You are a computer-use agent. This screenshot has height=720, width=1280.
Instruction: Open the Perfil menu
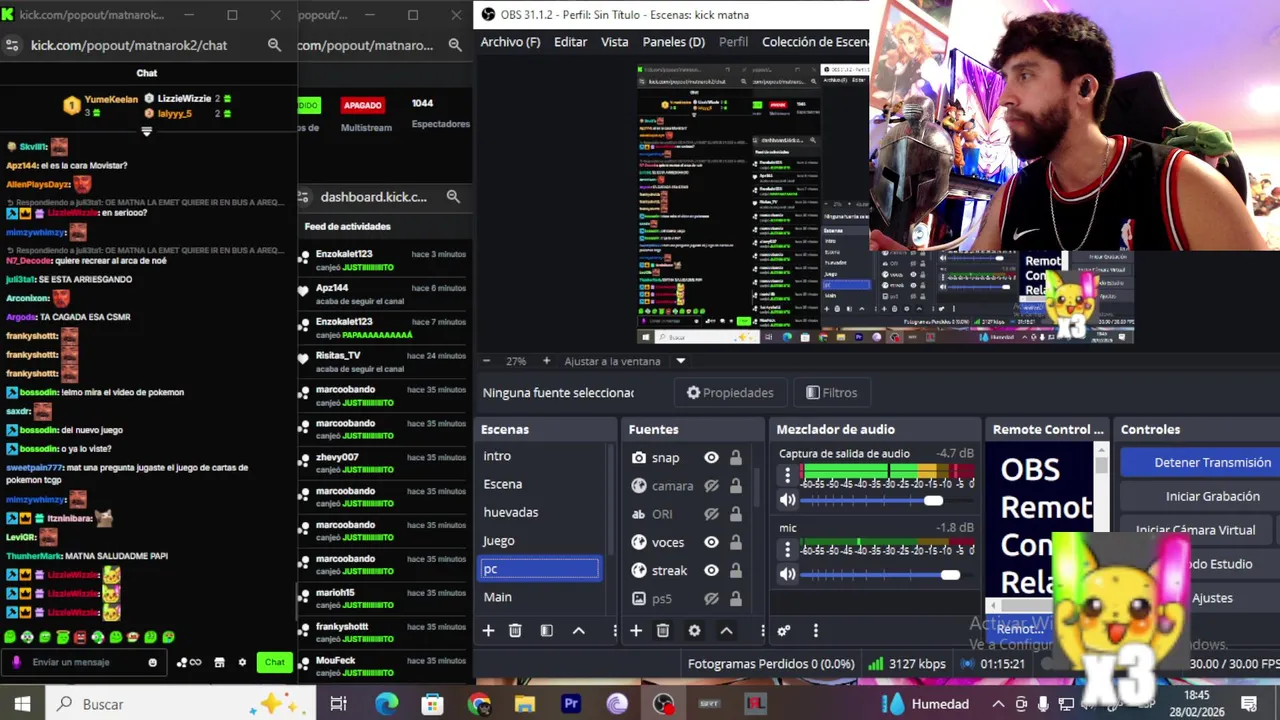pos(733,42)
